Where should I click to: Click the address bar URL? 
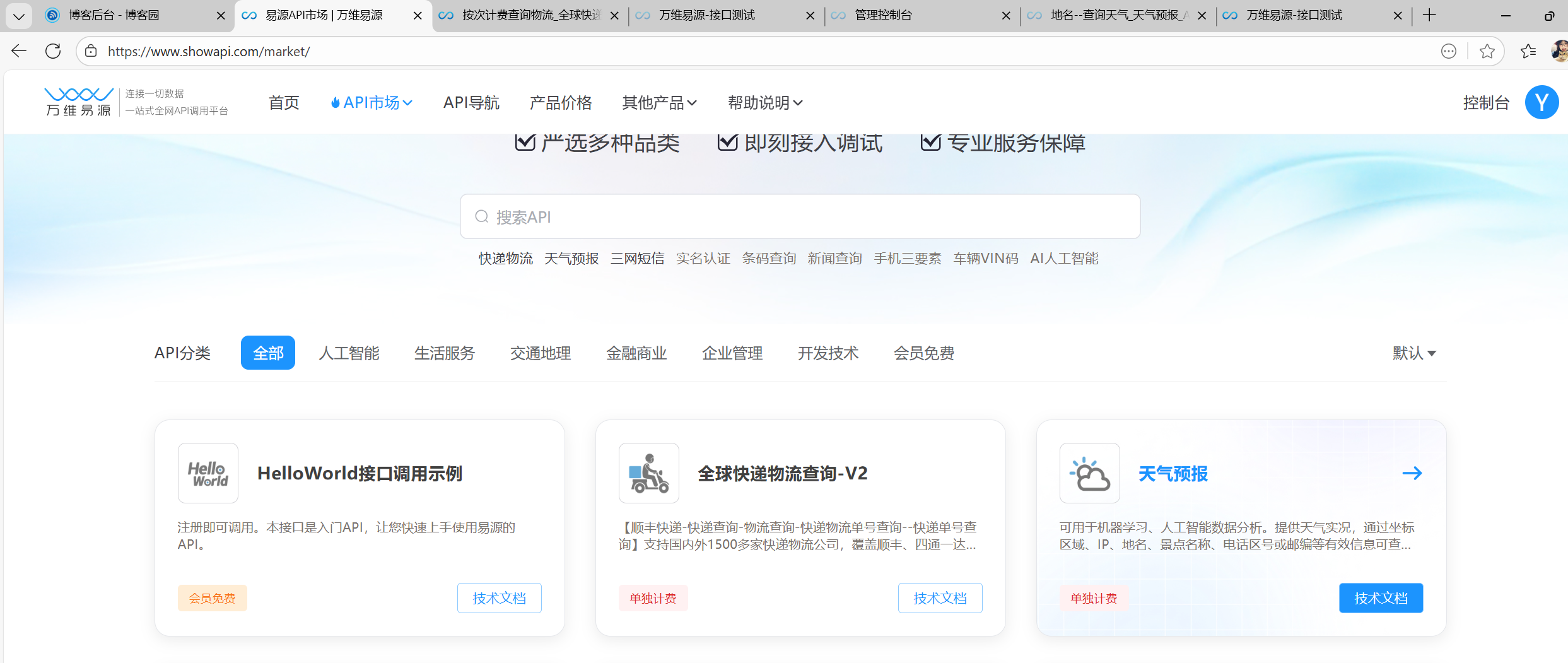[209, 51]
